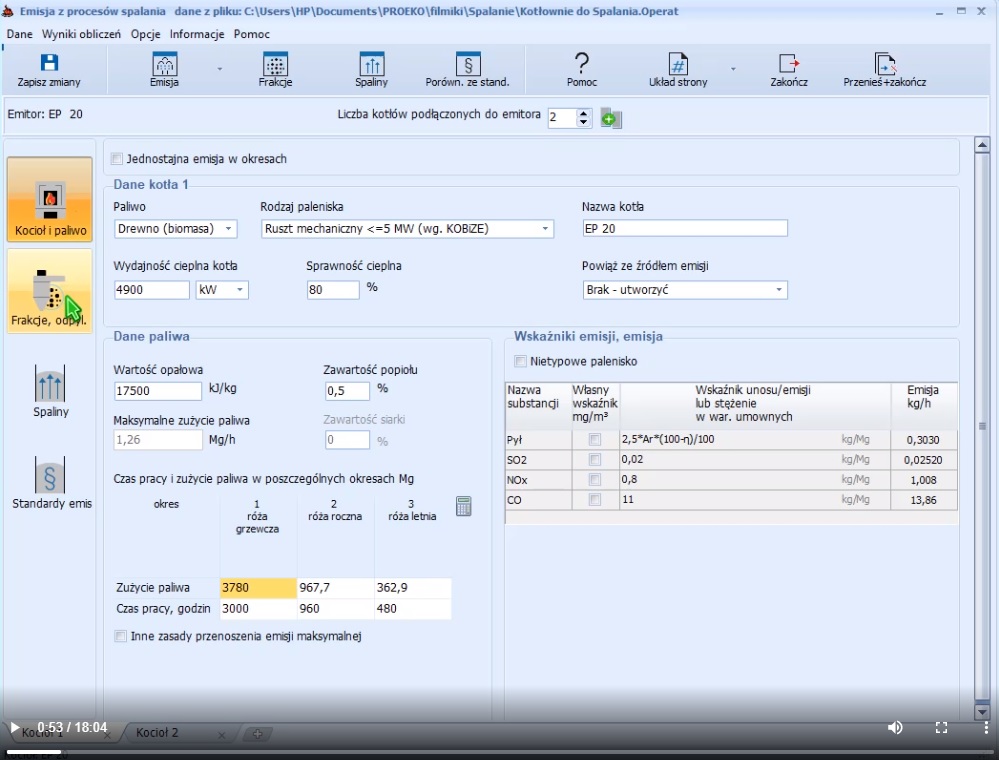Open the kW unit dropdown
Image resolution: width=999 pixels, height=760 pixels.
pyautogui.click(x=222, y=290)
